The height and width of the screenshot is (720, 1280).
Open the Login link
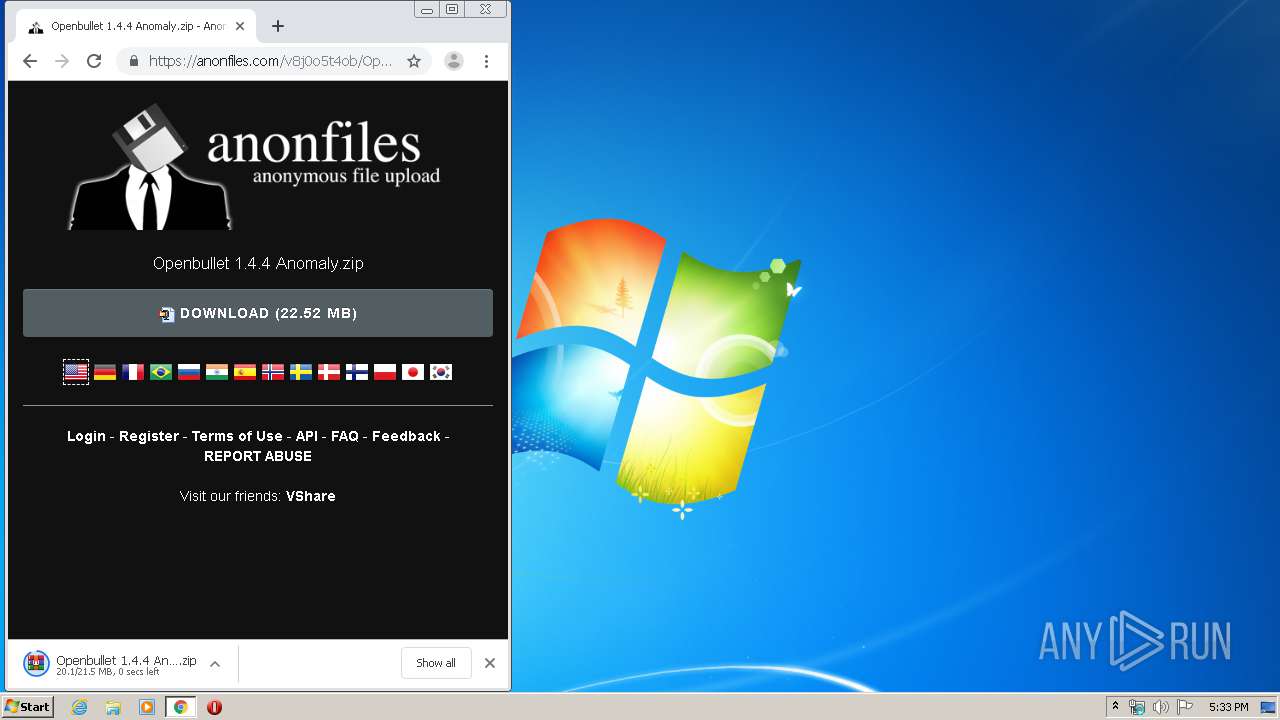[86, 436]
